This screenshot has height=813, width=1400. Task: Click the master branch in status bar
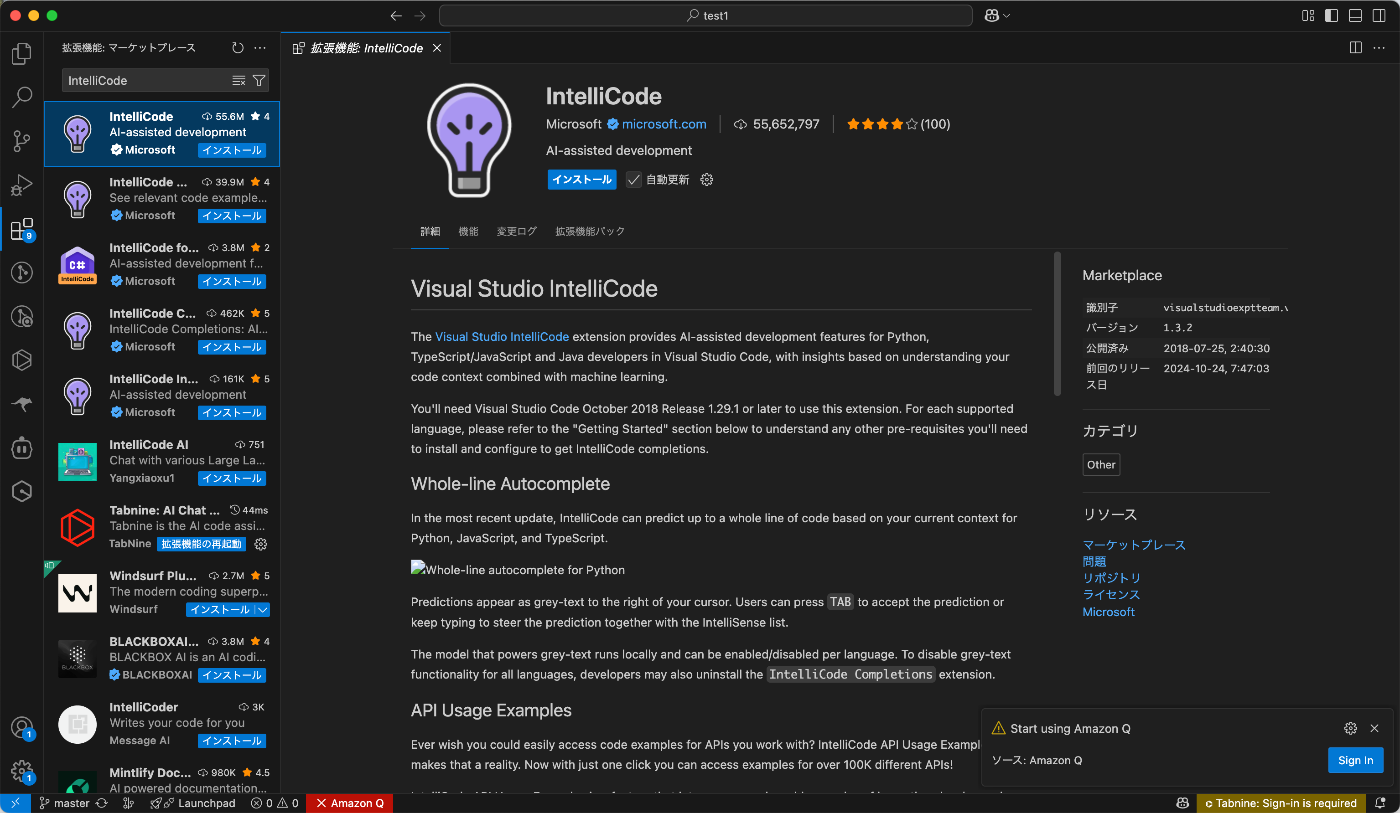(x=64, y=803)
